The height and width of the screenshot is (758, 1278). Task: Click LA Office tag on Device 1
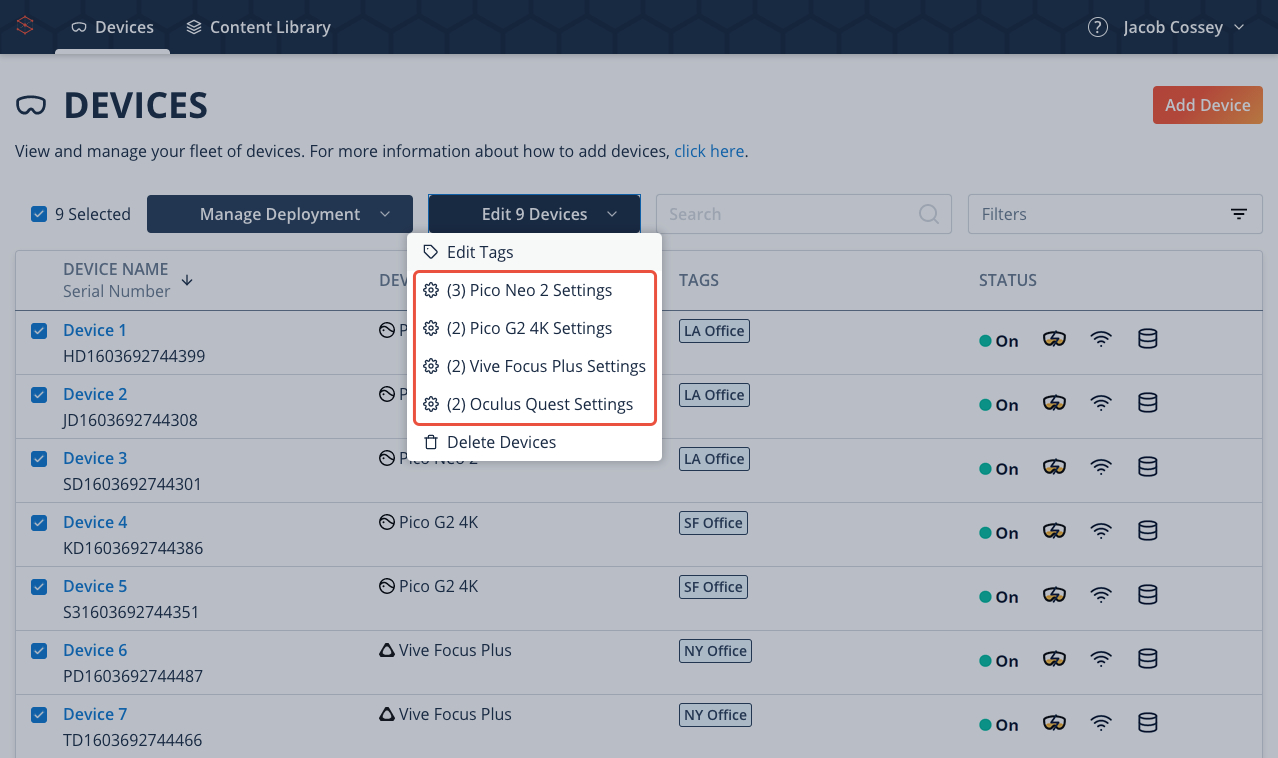coord(714,331)
